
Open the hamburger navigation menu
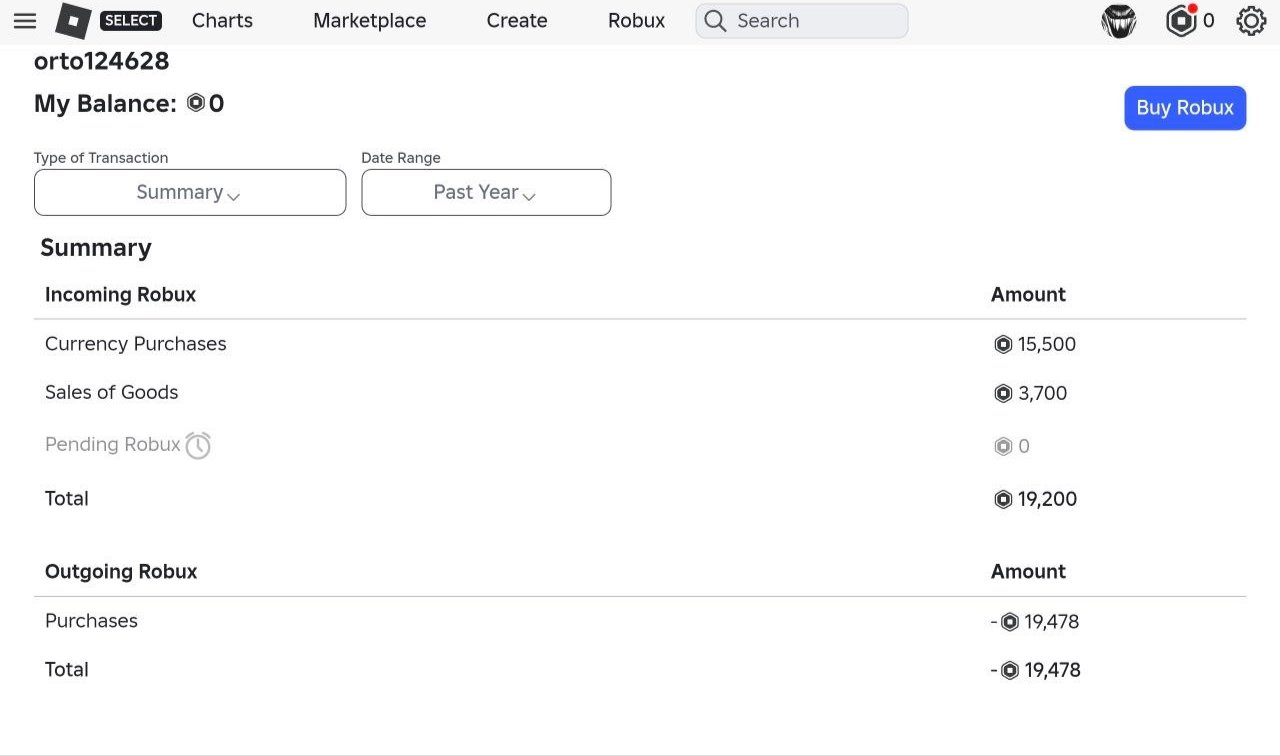pyautogui.click(x=25, y=21)
